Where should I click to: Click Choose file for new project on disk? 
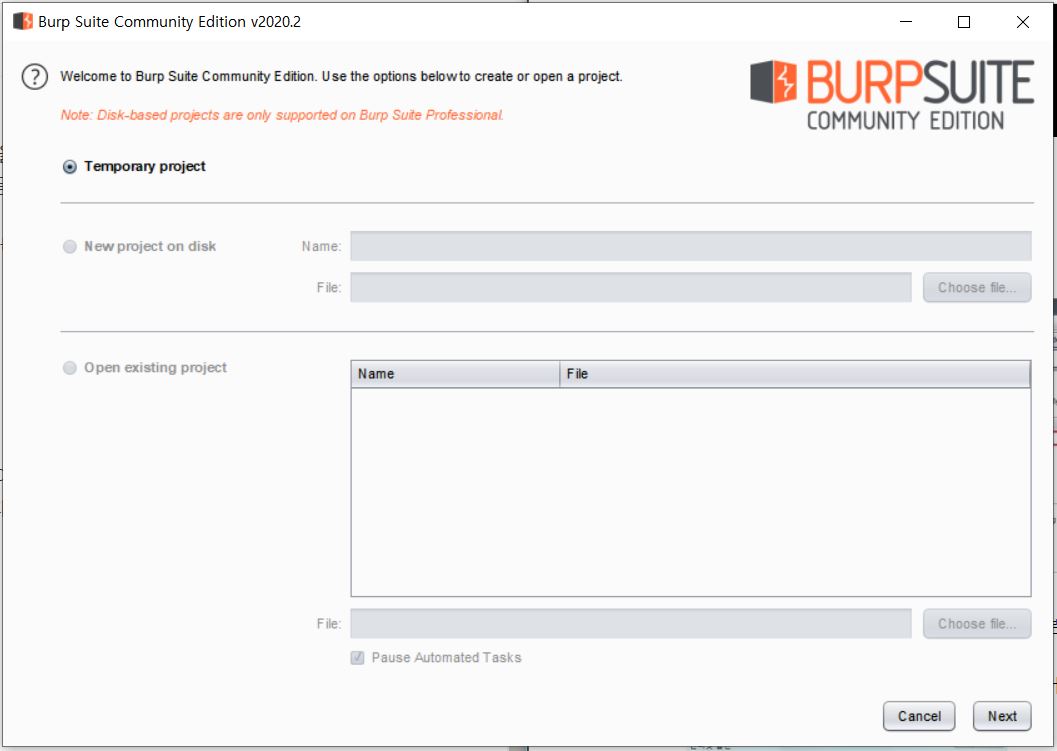pos(977,288)
